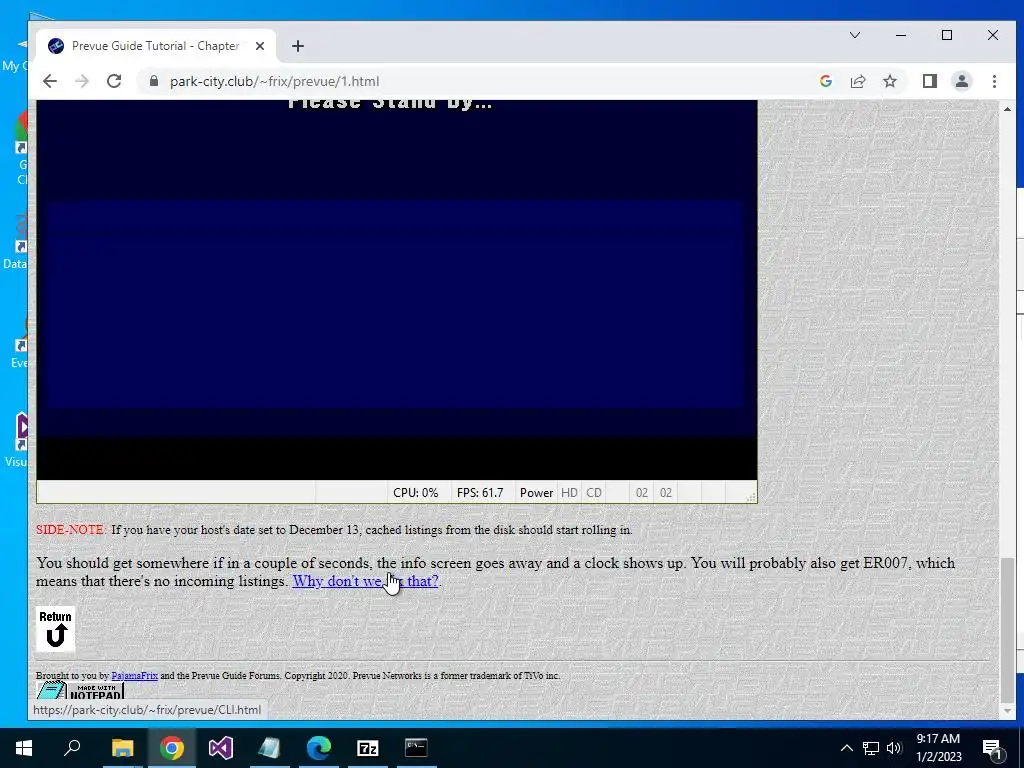
Task: Click the CD indicator in emulator status bar
Action: coord(594,493)
